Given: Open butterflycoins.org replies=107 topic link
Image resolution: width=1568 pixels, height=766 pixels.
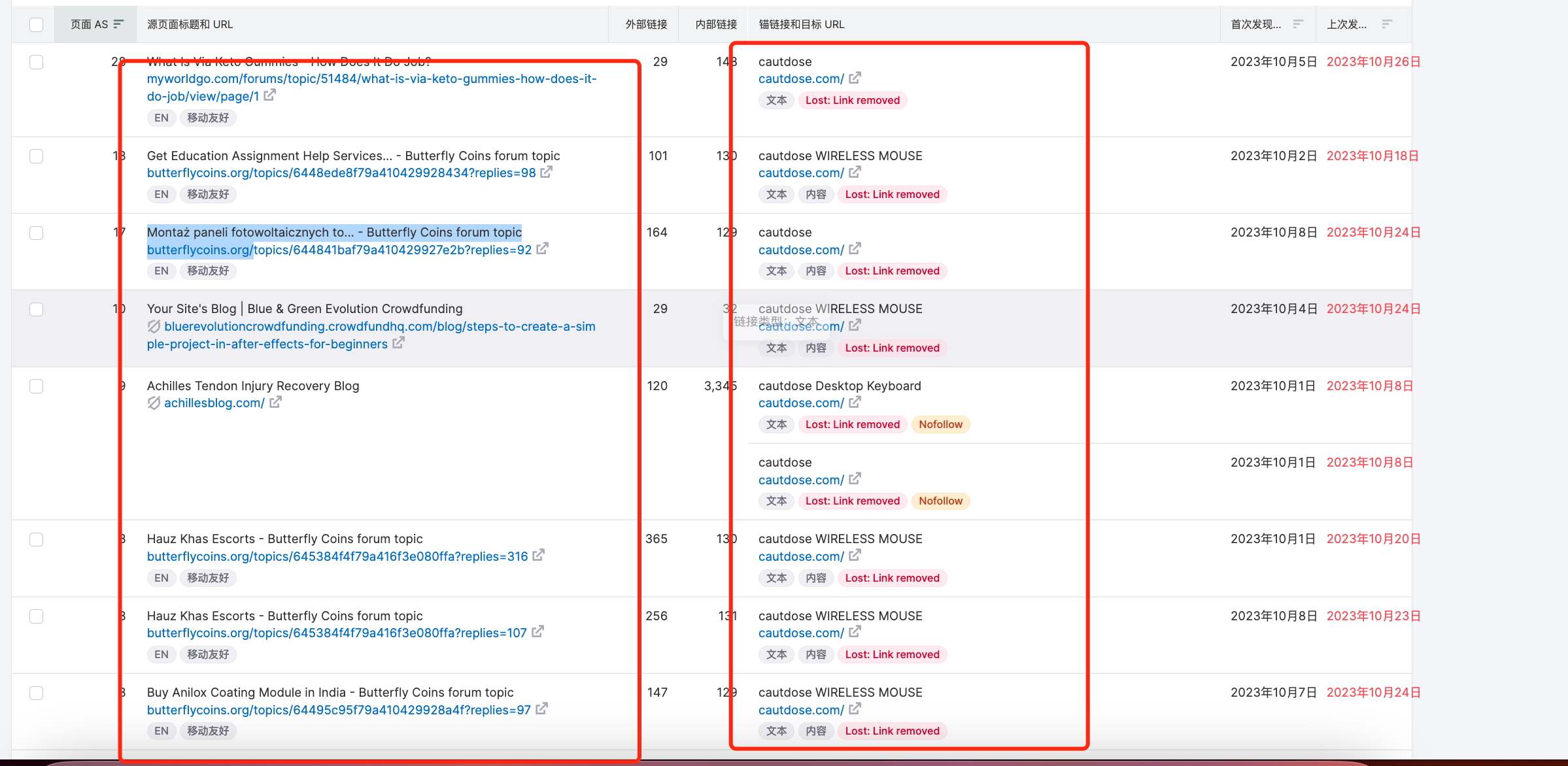Looking at the screenshot, I should point(336,633).
